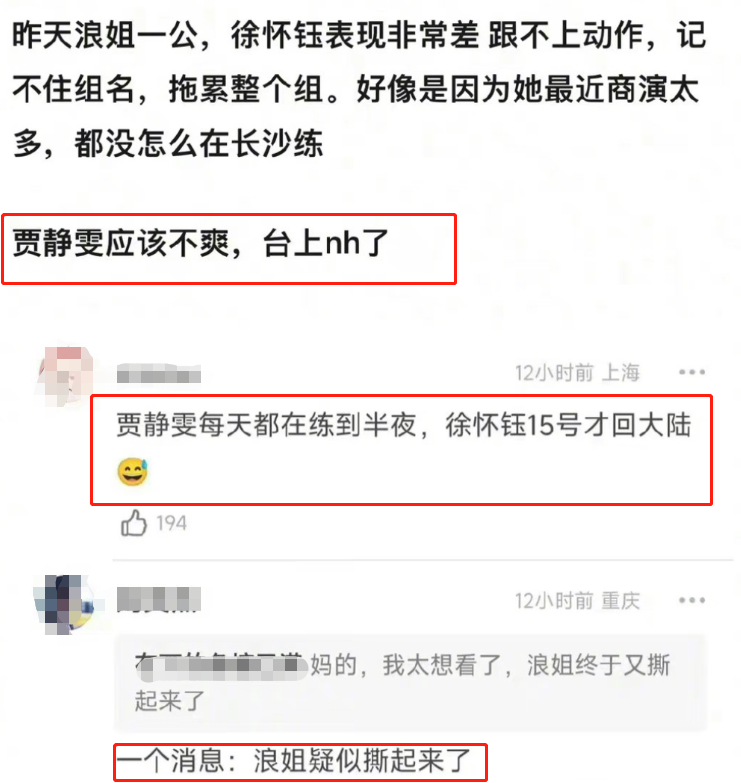Click the post line 都没怎么在长沙练
Image resolution: width=741 pixels, height=783 pixels.
click(199, 144)
